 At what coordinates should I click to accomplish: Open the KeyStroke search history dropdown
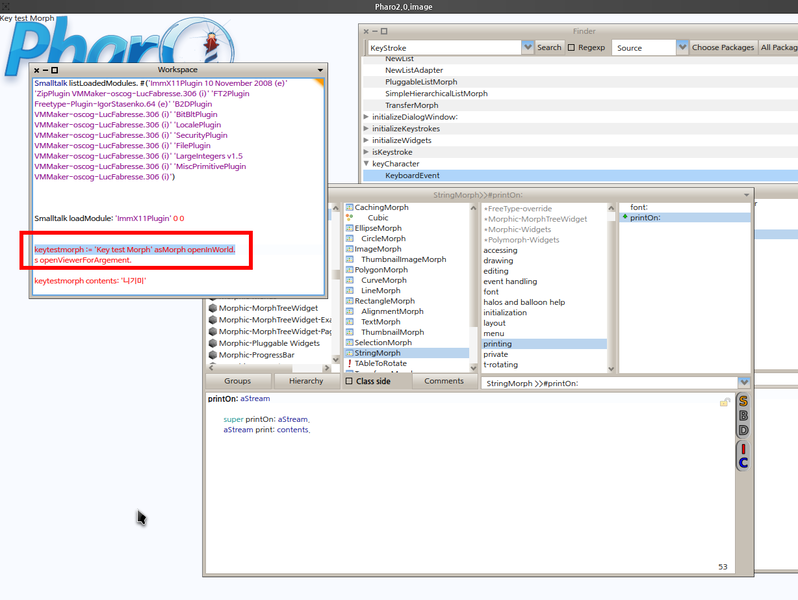pos(527,47)
